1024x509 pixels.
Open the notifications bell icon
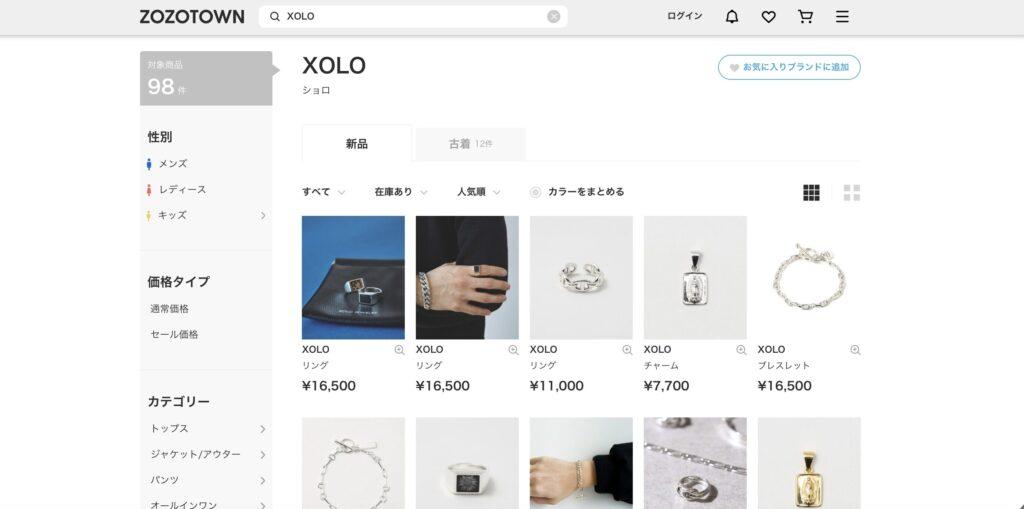(x=732, y=17)
